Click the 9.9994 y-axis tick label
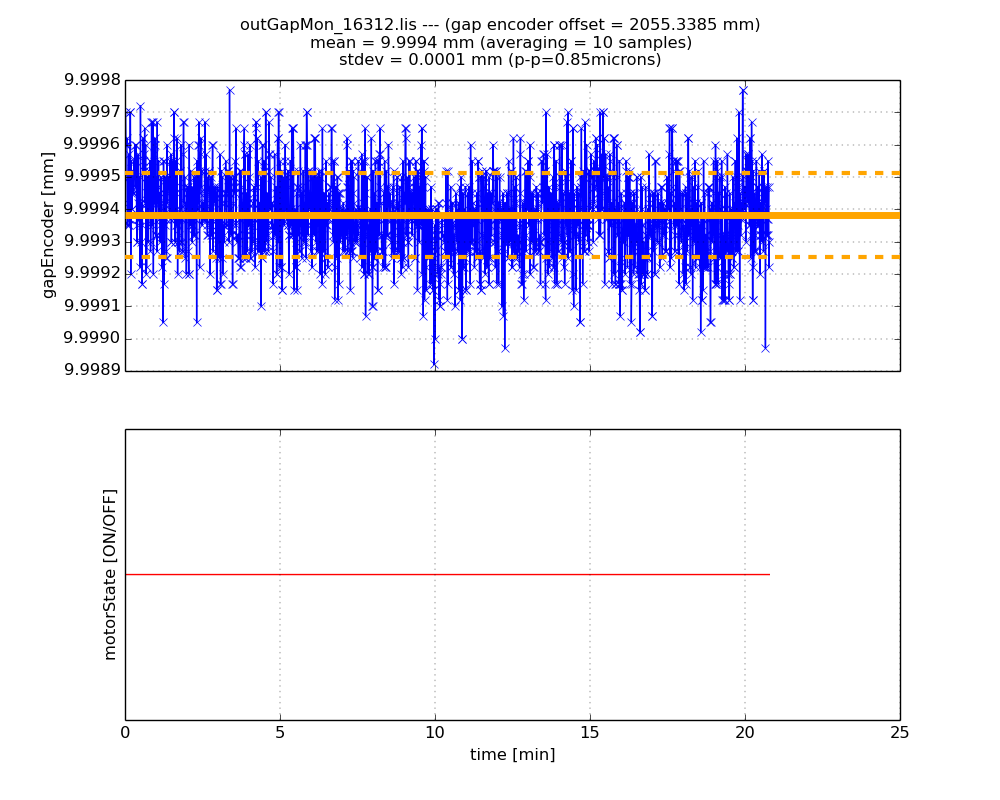The height and width of the screenshot is (800, 1000). [x=92, y=209]
